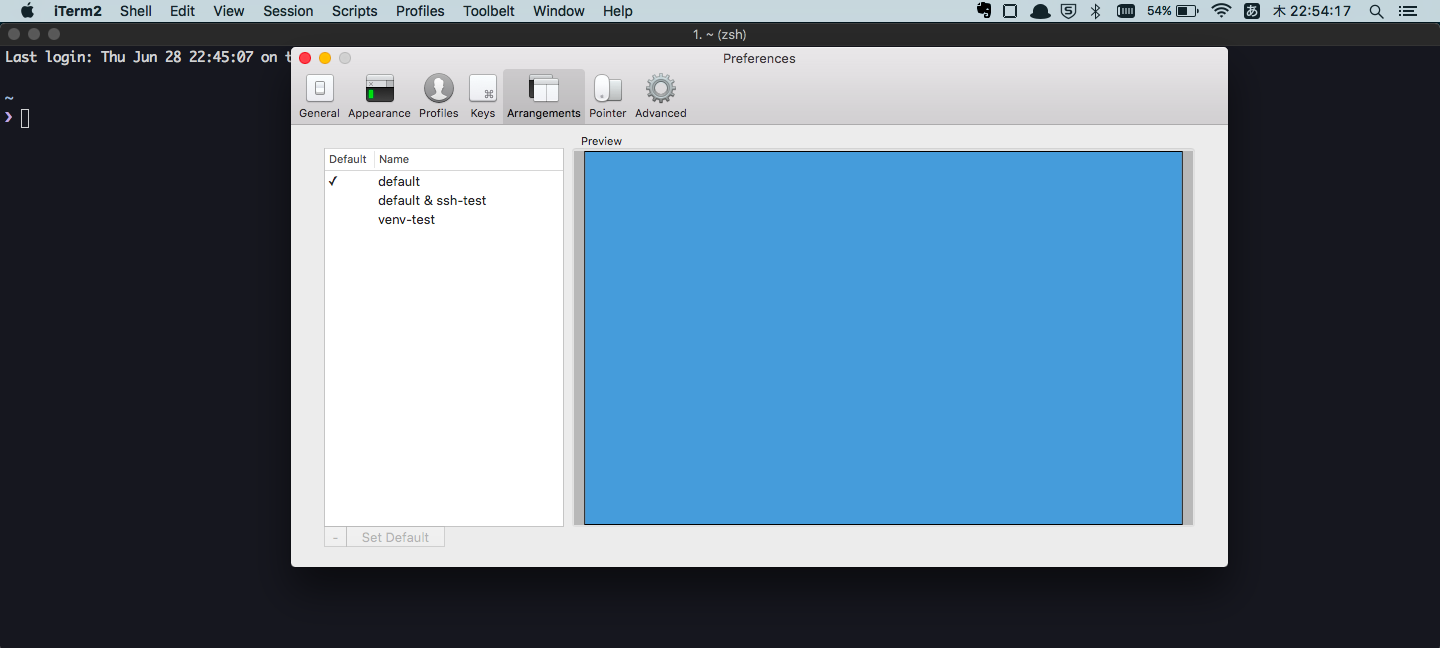The width and height of the screenshot is (1440, 648).
Task: Click the square outline menu bar icon
Action: 1010,11
